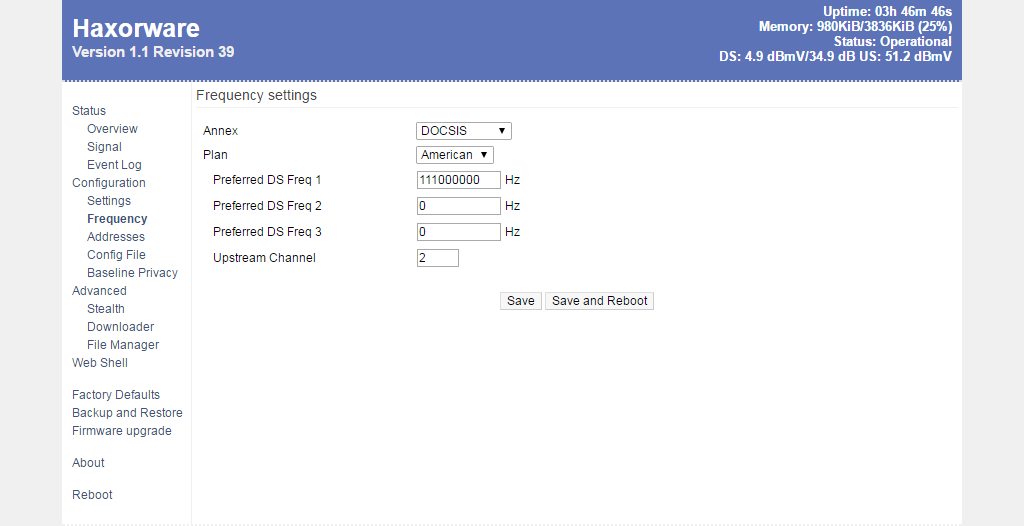The image size is (1024, 526).
Task: Expand the Plan American dropdown
Action: click(x=455, y=155)
